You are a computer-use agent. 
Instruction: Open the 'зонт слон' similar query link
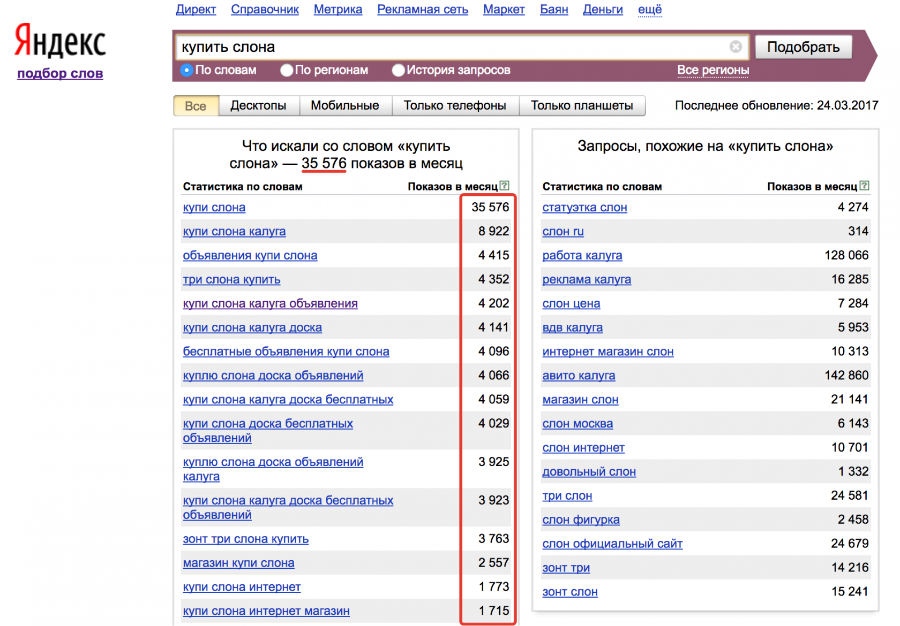point(570,593)
